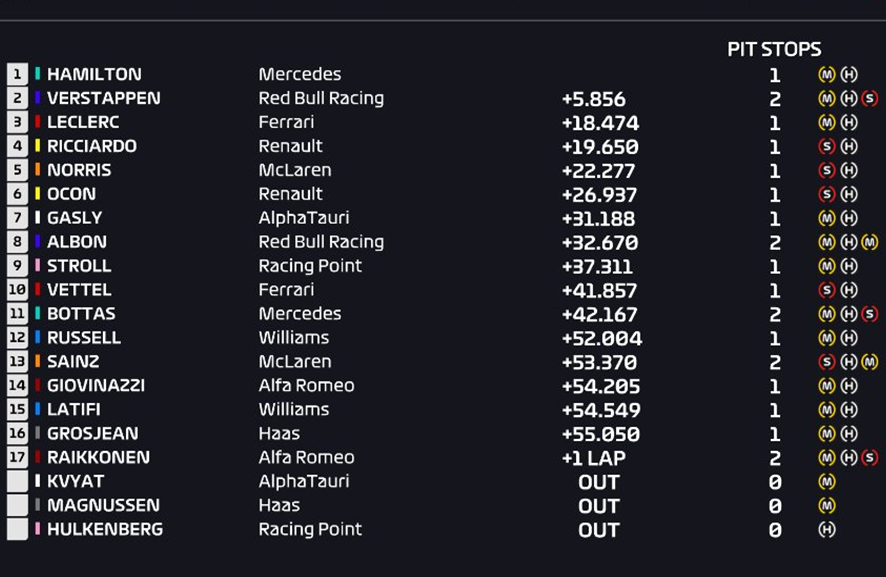Viewport: 886px width, 577px height.
Task: Click the position 1 box
Action: point(18,74)
